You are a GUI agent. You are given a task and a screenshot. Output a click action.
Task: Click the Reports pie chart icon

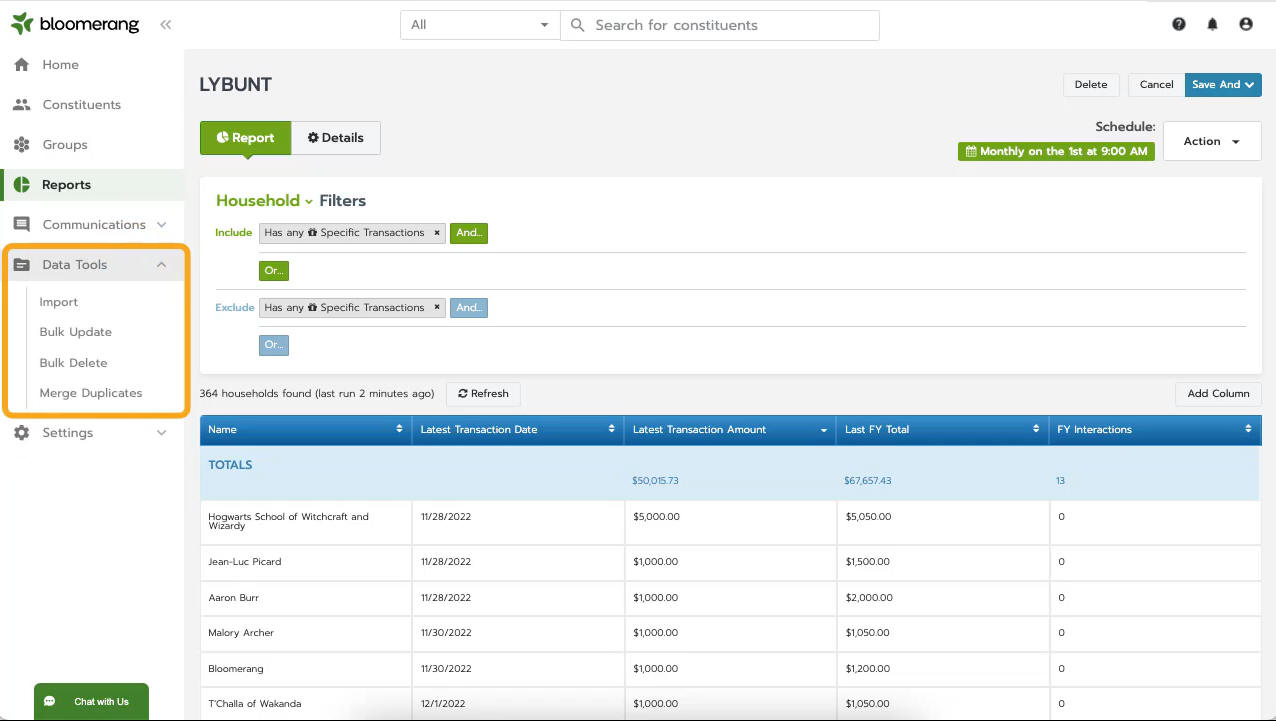click(21, 185)
